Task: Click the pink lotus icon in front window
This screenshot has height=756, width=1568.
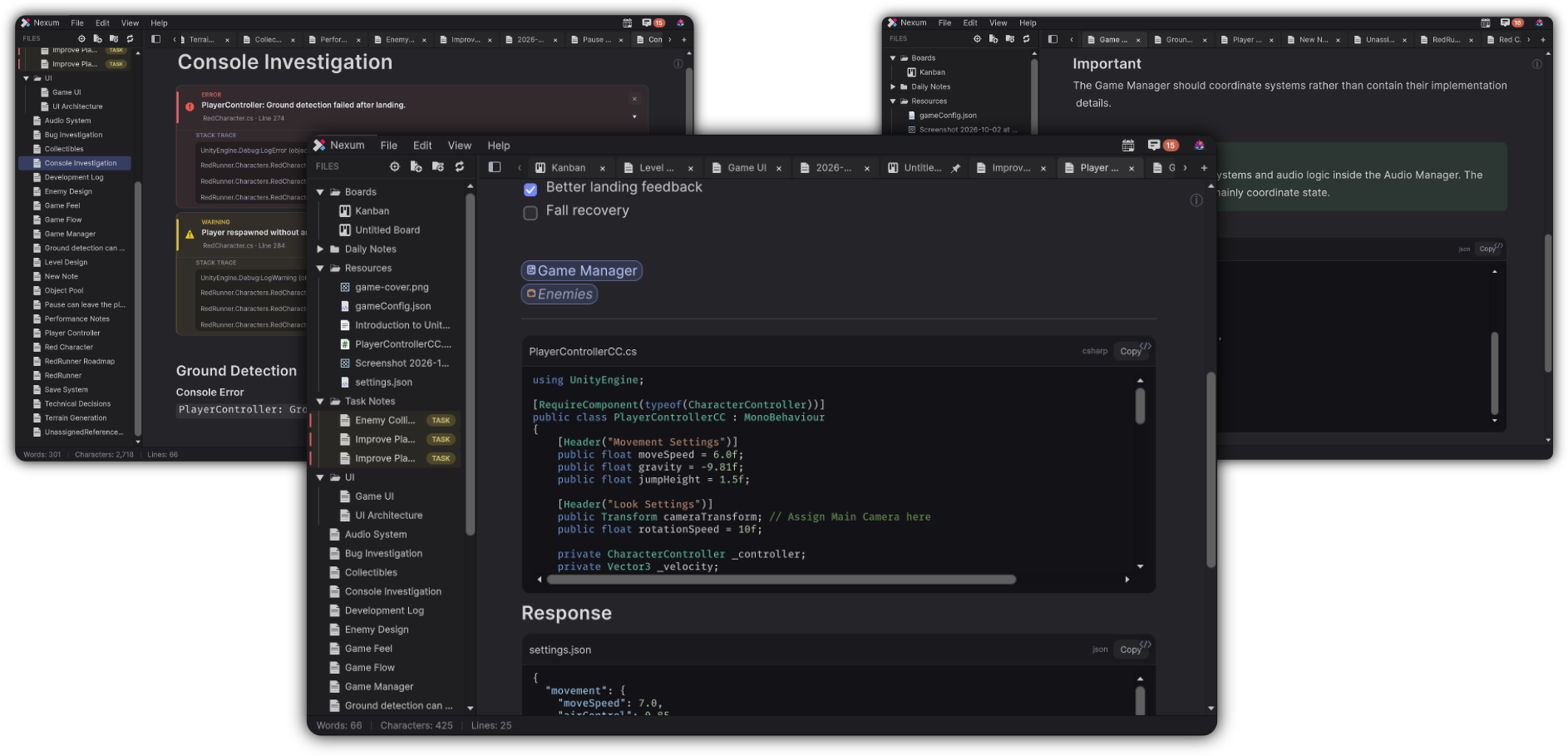Action: tap(1199, 146)
